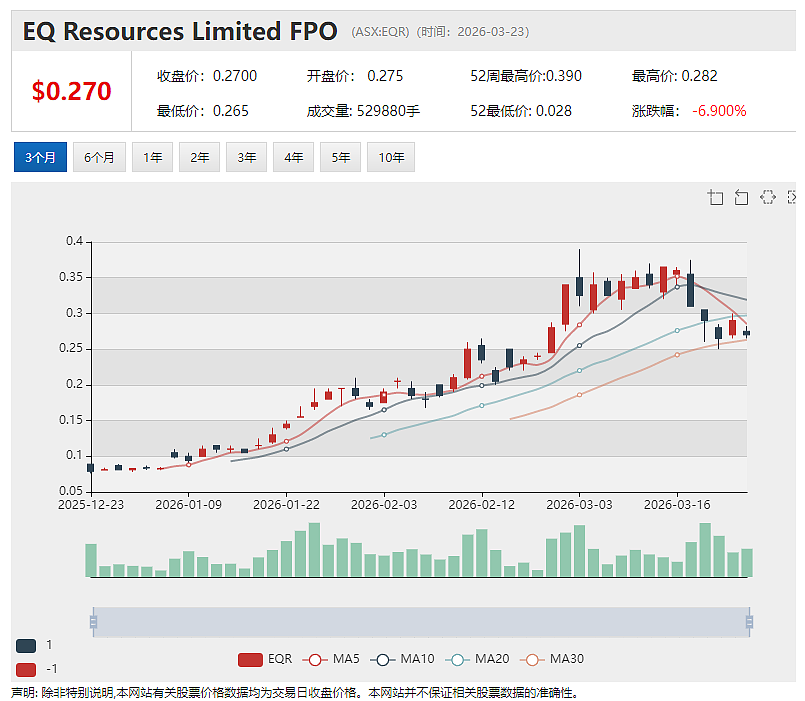Activate the area zoom toolbox icon
The height and width of the screenshot is (701, 805).
click(715, 197)
